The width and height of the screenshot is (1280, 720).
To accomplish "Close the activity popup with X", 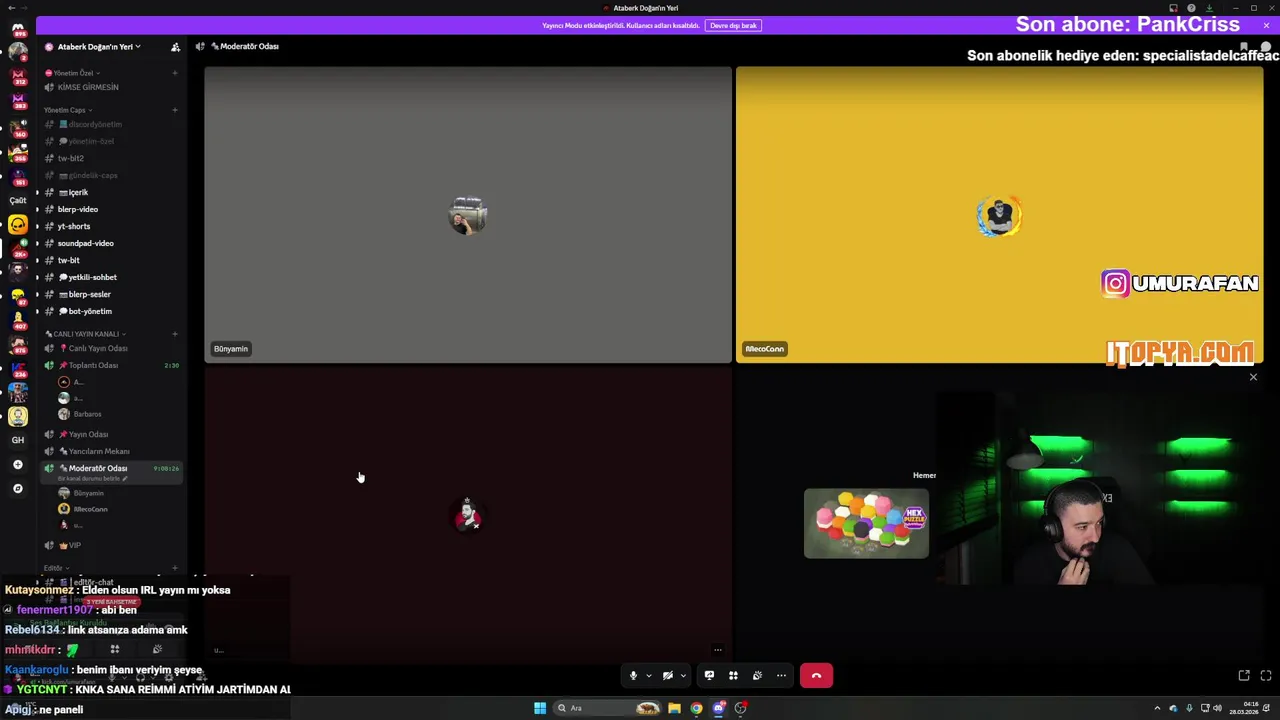I will pos(1253,377).
